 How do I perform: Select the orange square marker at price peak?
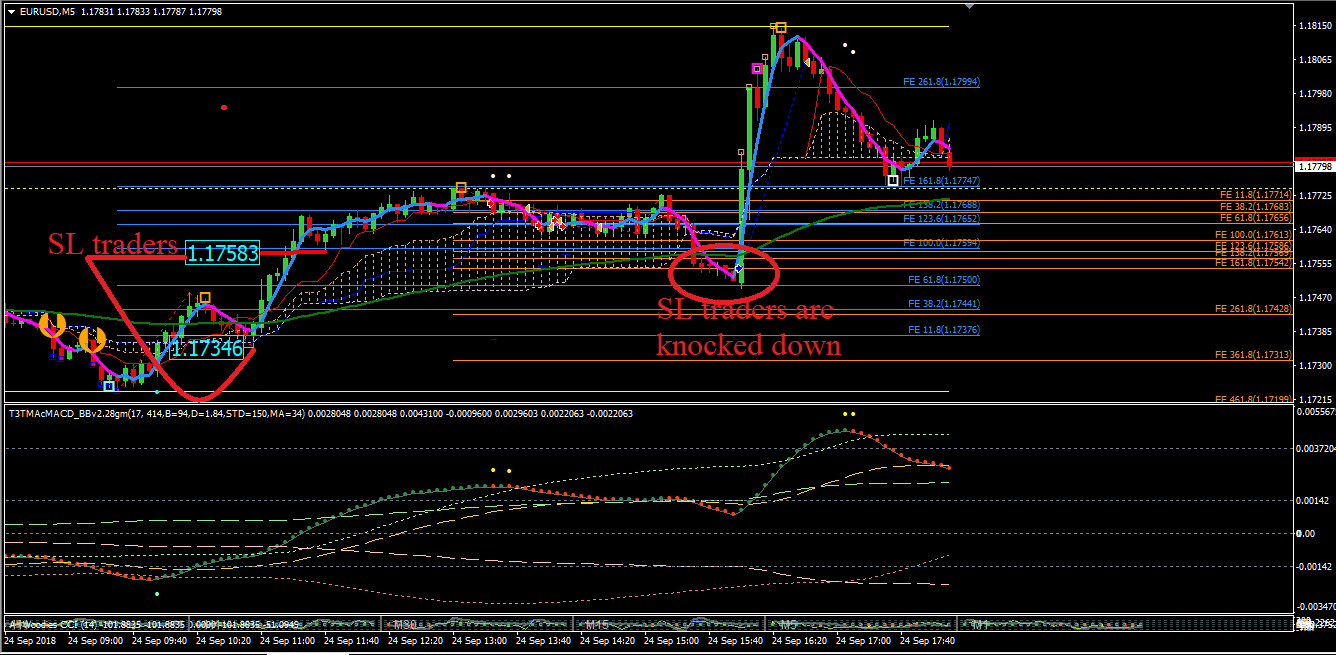(x=780, y=28)
